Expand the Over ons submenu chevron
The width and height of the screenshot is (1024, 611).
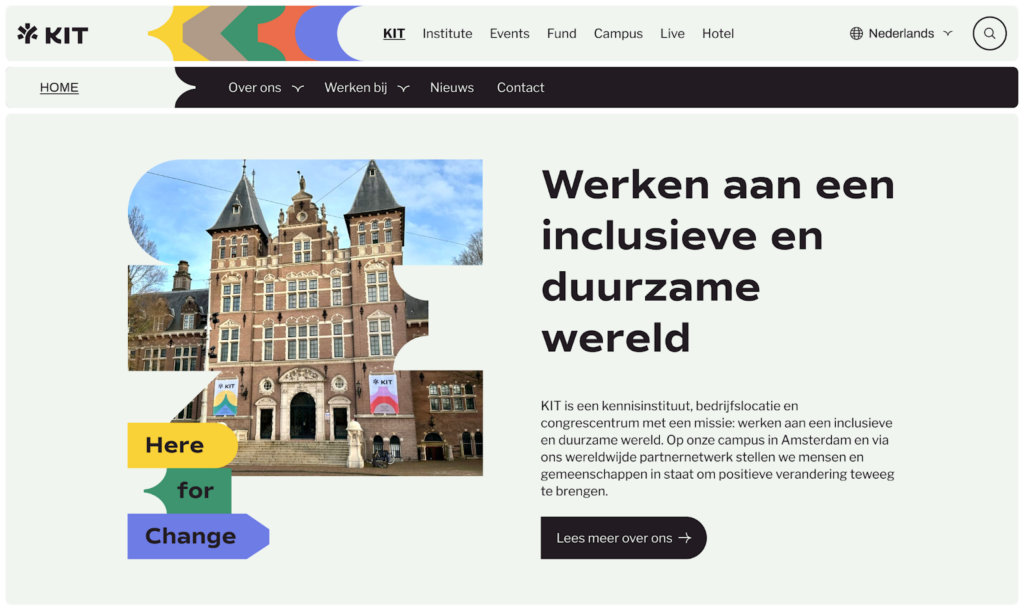(297, 88)
